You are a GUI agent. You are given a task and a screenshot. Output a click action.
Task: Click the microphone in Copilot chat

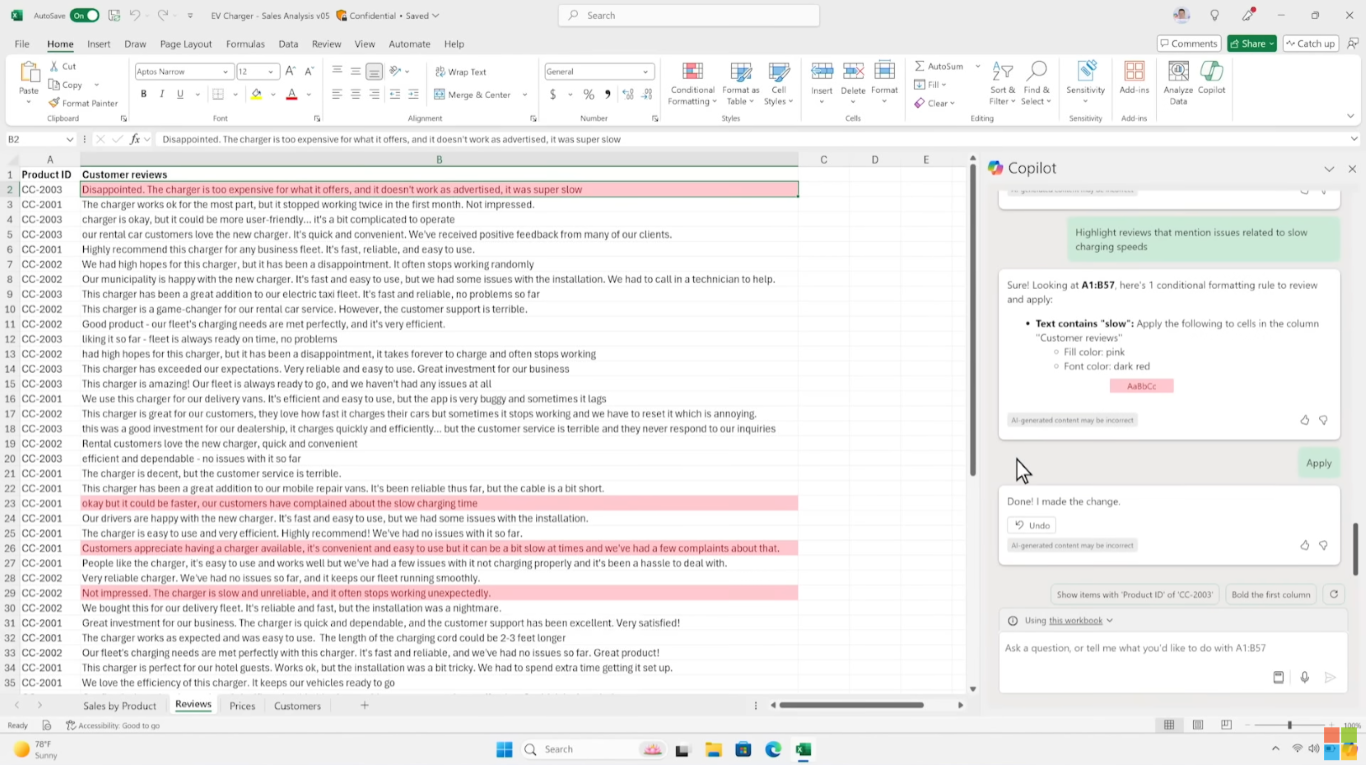pyautogui.click(x=1304, y=677)
